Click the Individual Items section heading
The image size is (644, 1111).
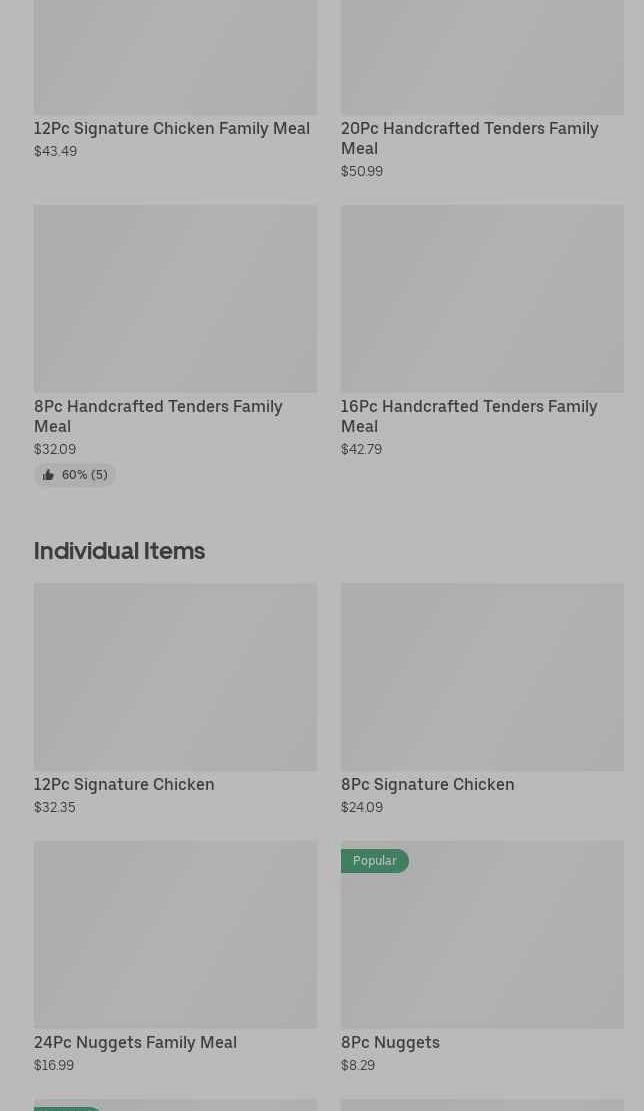tap(119, 551)
